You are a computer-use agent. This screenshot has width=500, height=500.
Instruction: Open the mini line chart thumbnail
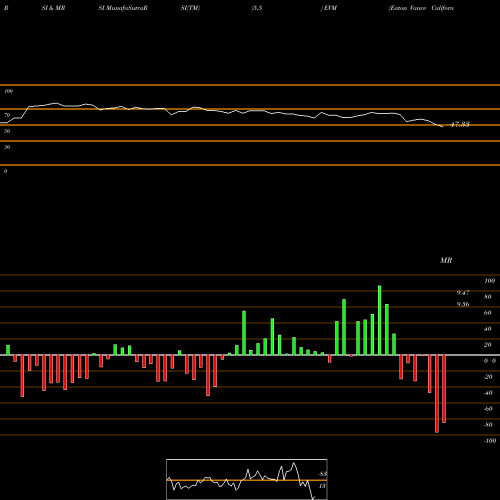pos(247,479)
